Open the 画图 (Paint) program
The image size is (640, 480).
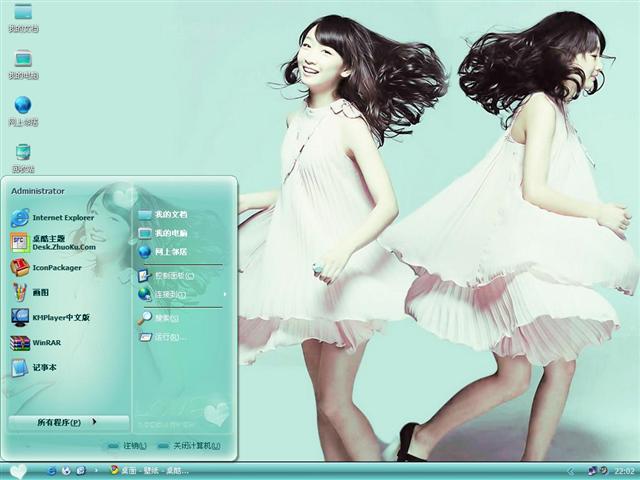point(38,292)
